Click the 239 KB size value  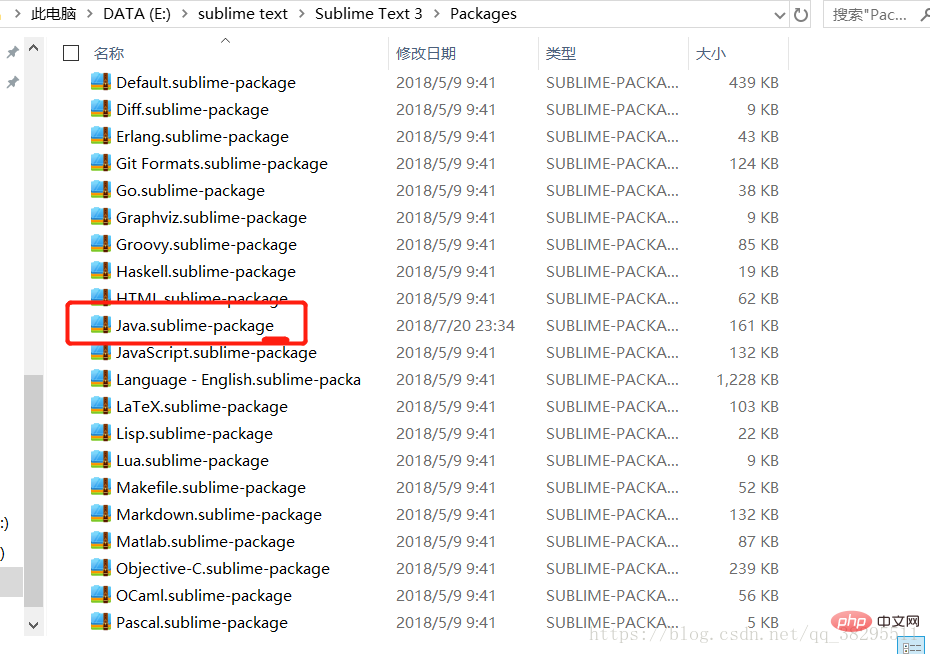point(754,569)
